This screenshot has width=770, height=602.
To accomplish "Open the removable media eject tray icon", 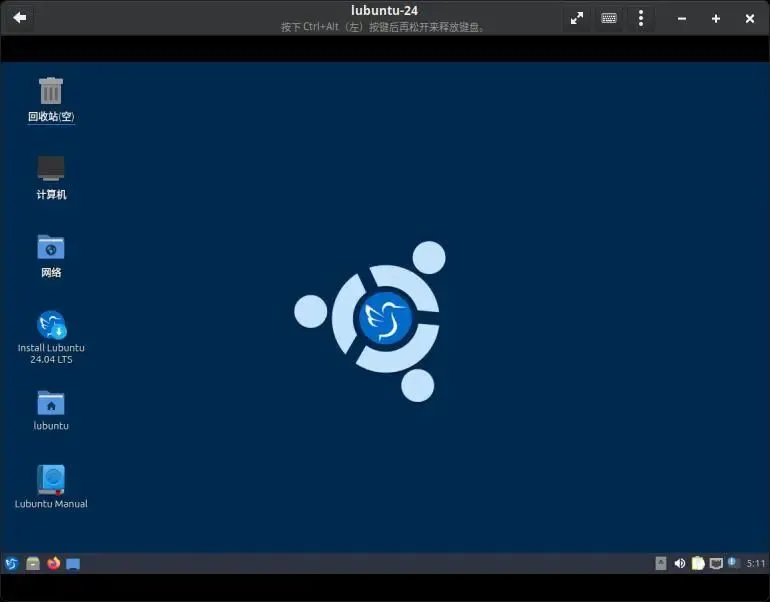I will point(661,563).
